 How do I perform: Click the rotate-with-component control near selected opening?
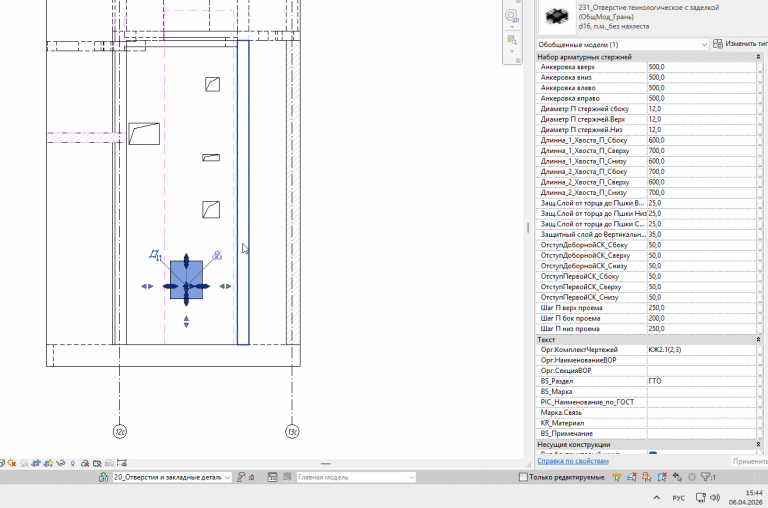217,255
